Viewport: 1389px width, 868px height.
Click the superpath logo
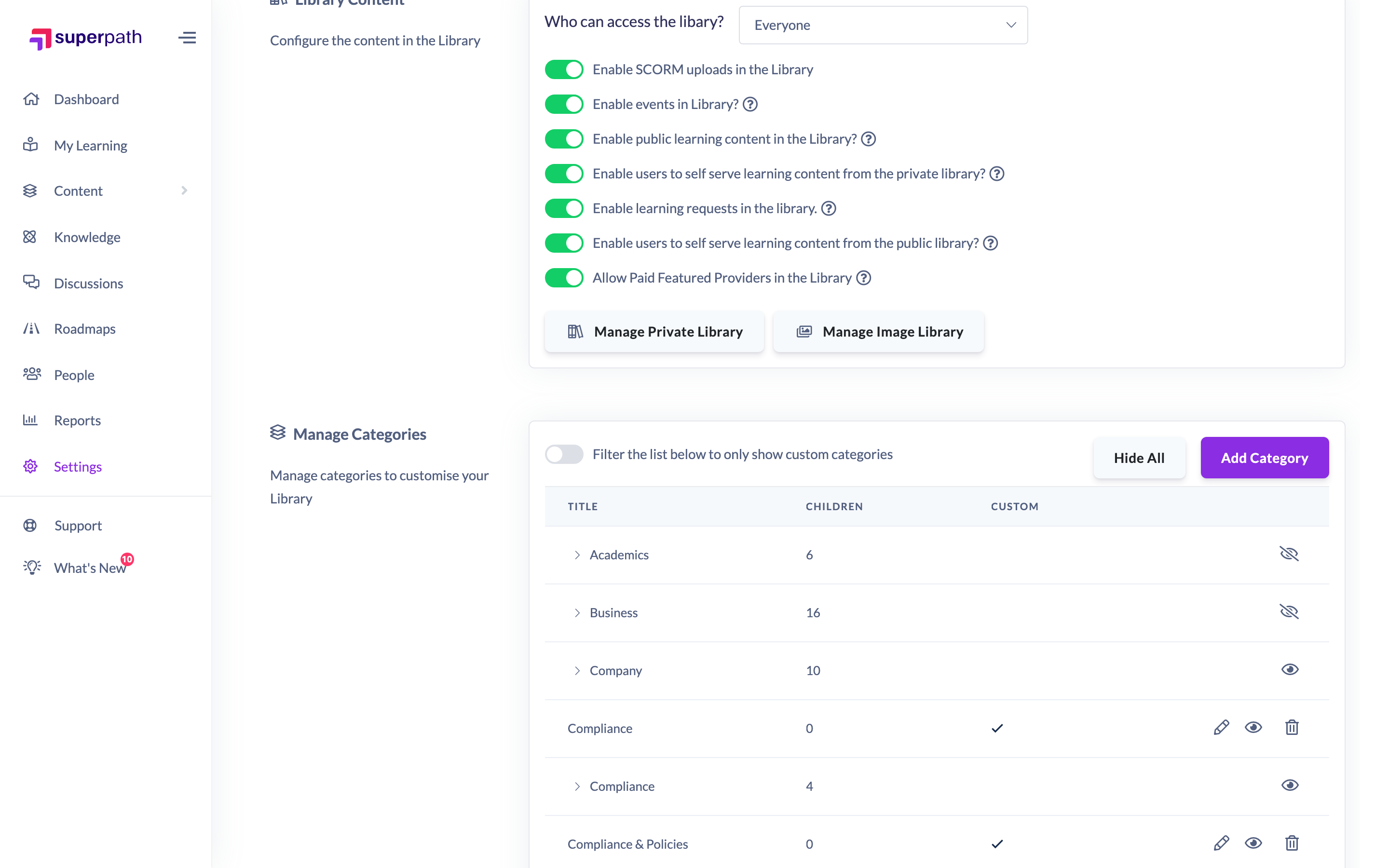click(x=85, y=38)
